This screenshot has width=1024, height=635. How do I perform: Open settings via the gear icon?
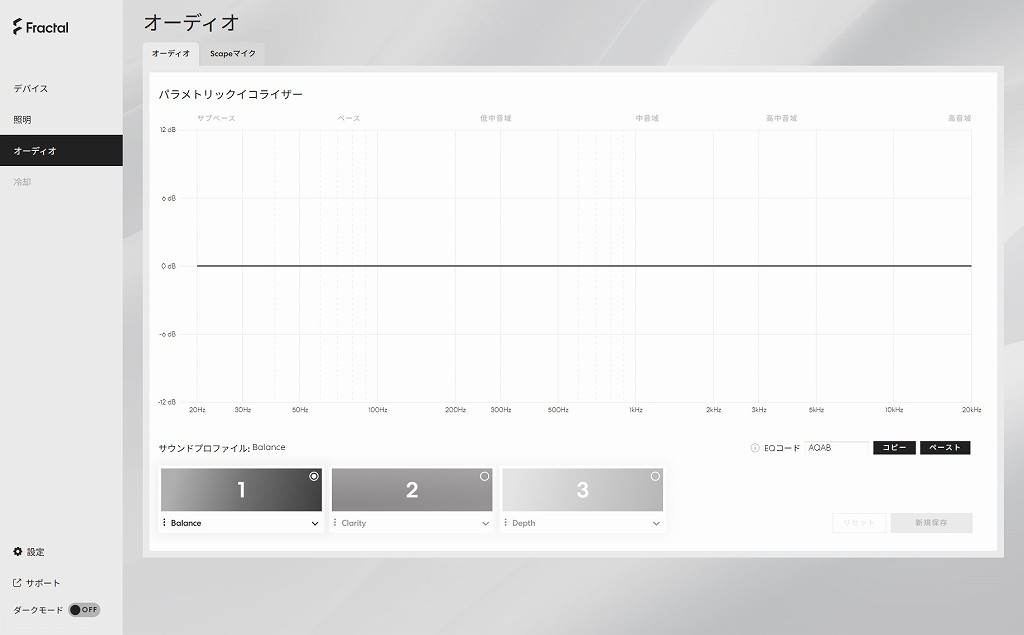18,551
